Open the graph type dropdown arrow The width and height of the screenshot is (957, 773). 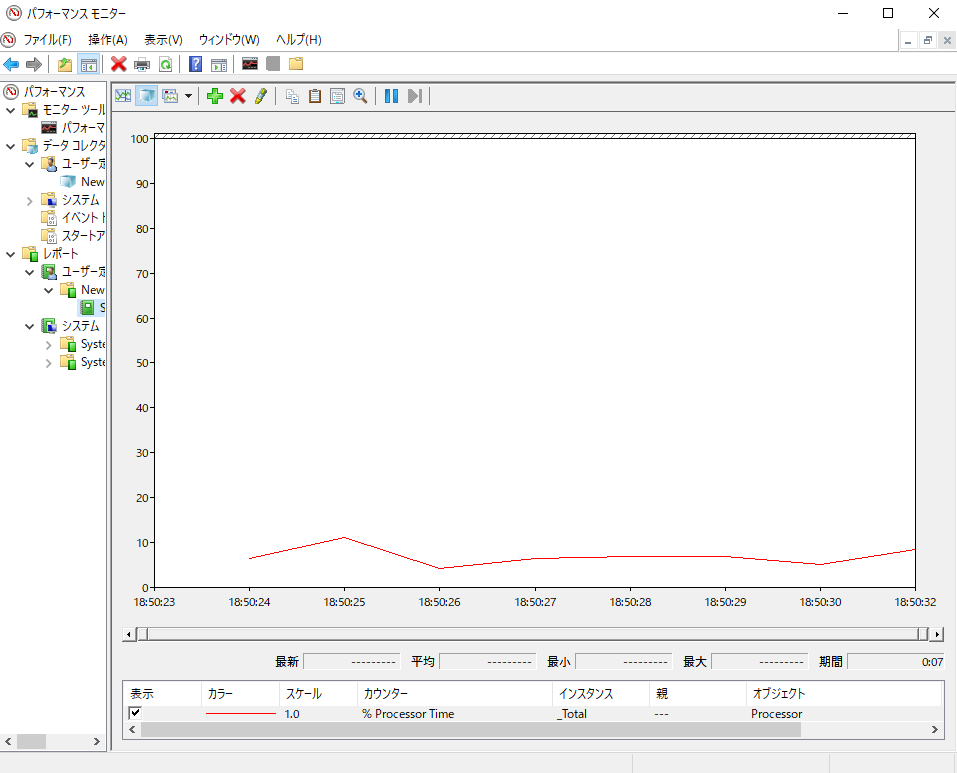pos(189,95)
